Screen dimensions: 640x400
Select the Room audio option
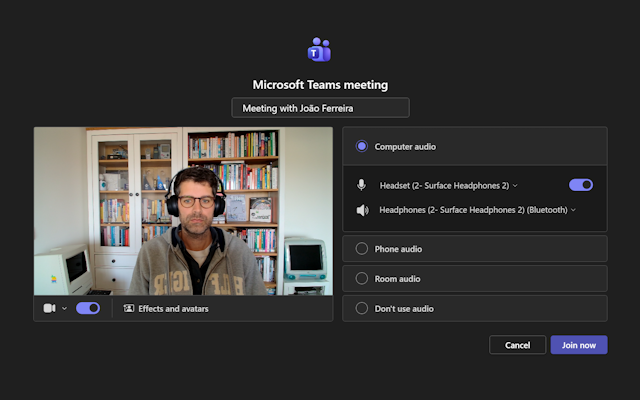(x=362, y=279)
